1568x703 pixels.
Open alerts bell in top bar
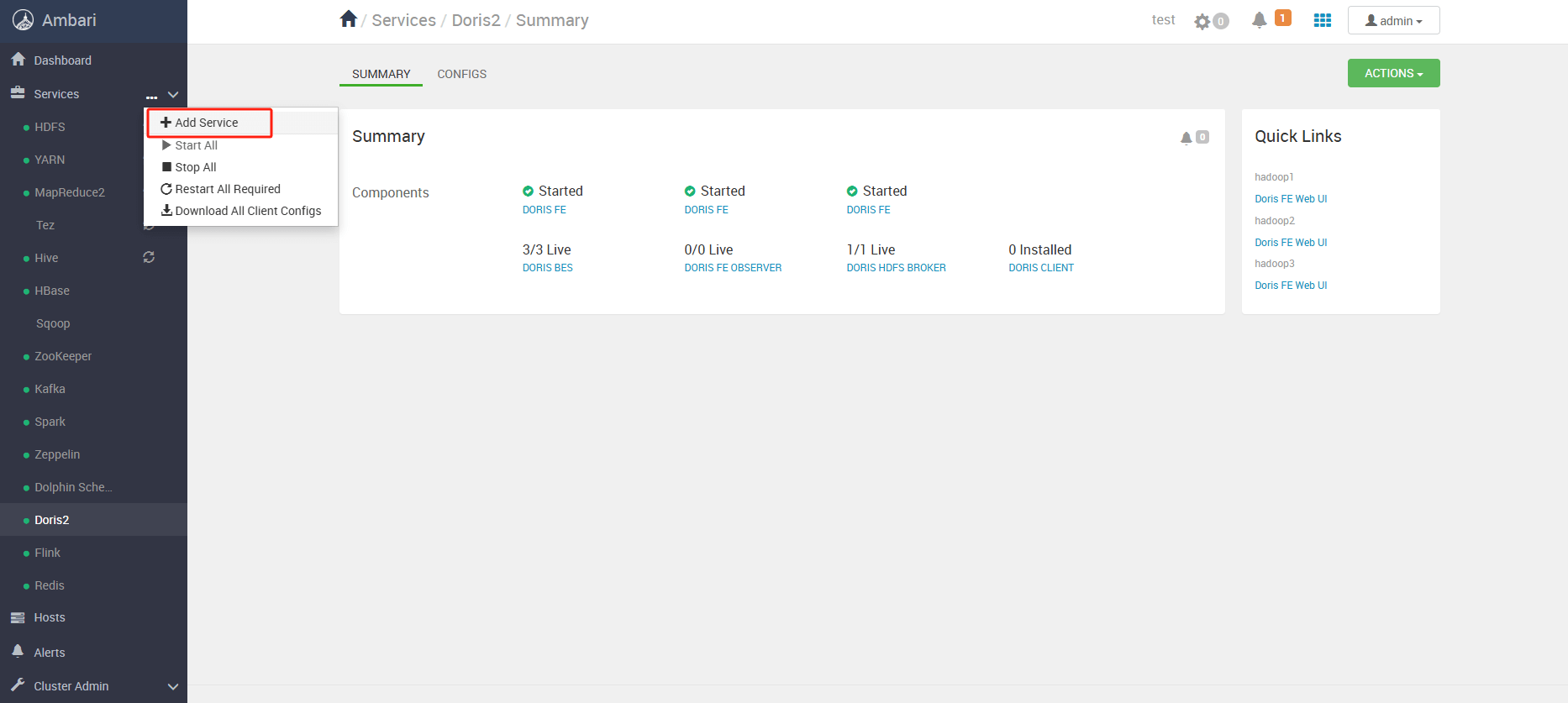coord(1259,20)
